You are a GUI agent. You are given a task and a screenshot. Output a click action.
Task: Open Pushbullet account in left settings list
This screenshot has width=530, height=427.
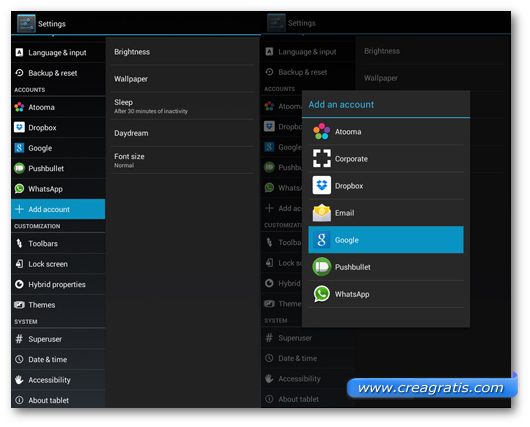(58, 168)
